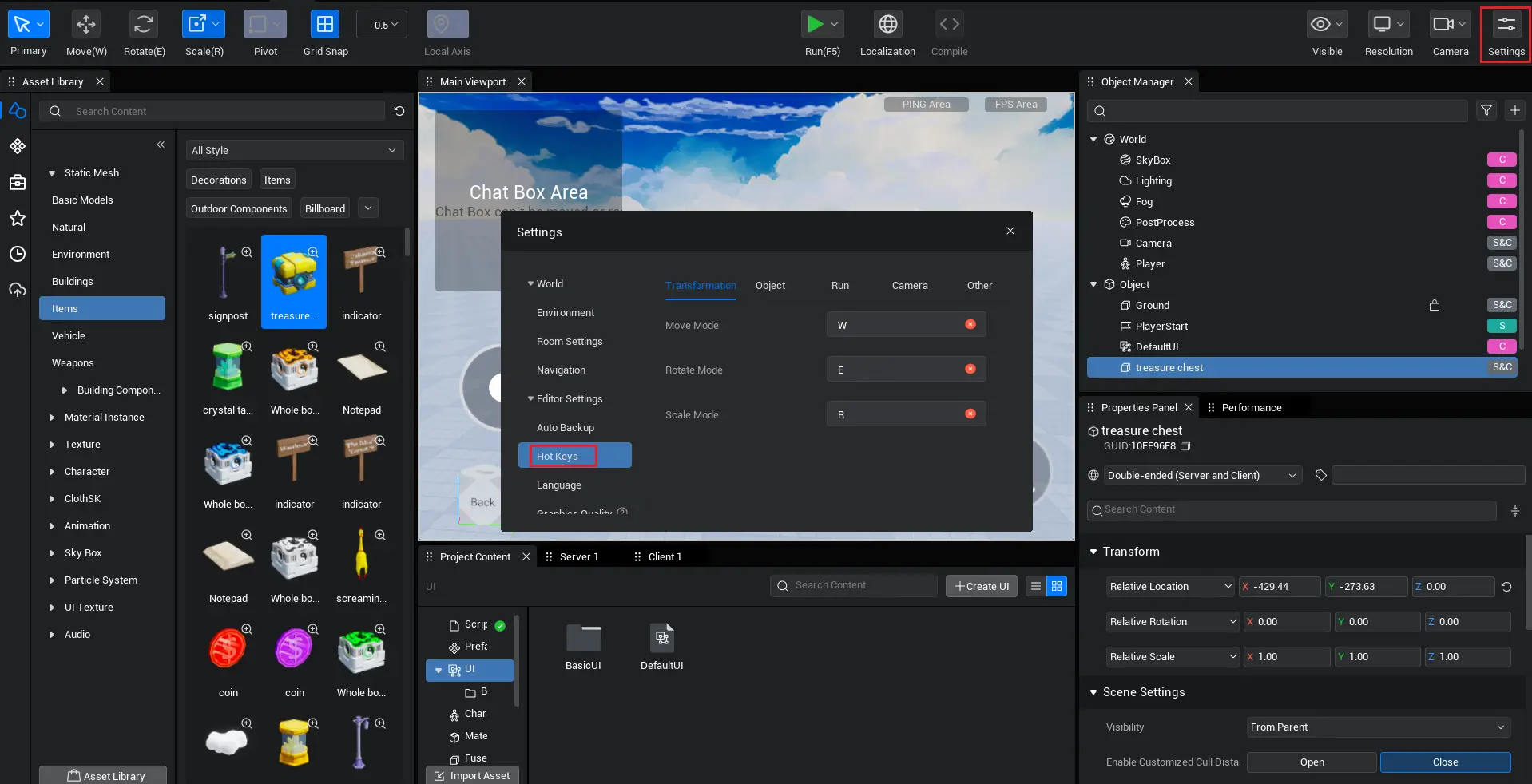Open the Camera toolbar menu
Screen dimensions: 1532x784
pos(1450,24)
